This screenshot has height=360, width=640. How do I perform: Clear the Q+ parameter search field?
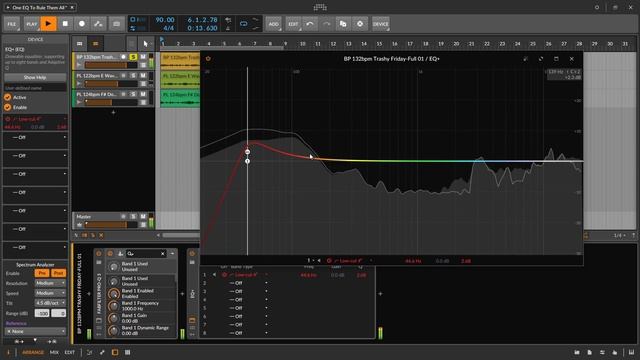click(162, 253)
